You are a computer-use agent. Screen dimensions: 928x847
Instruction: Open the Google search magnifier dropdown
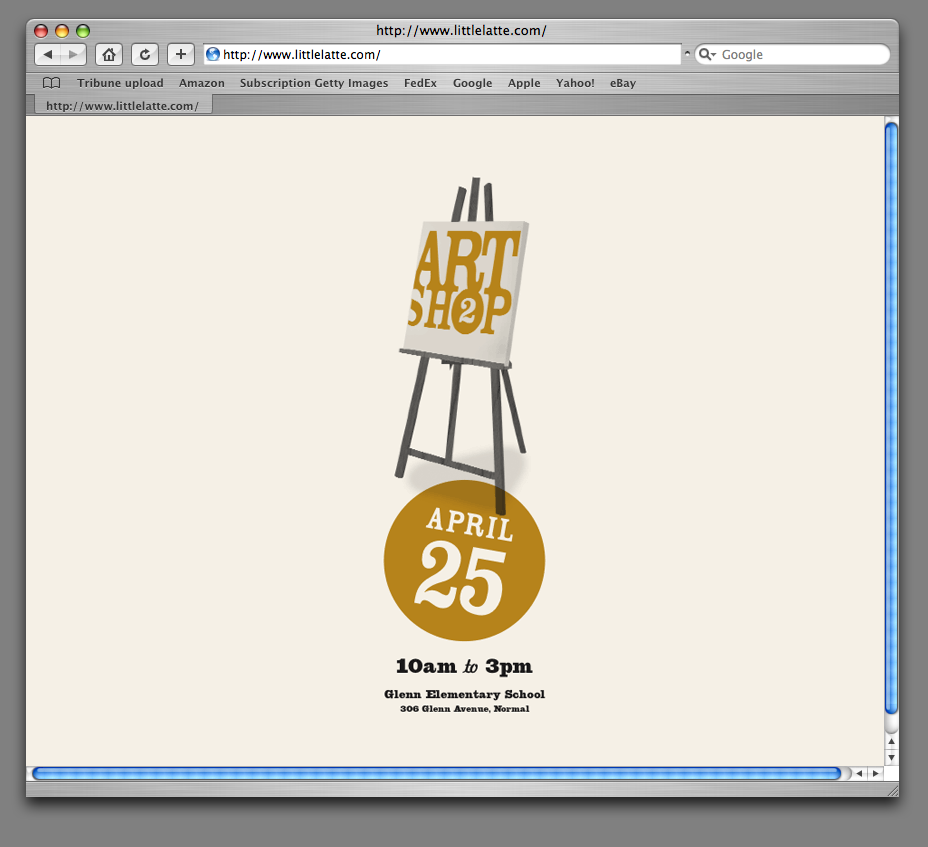point(707,54)
